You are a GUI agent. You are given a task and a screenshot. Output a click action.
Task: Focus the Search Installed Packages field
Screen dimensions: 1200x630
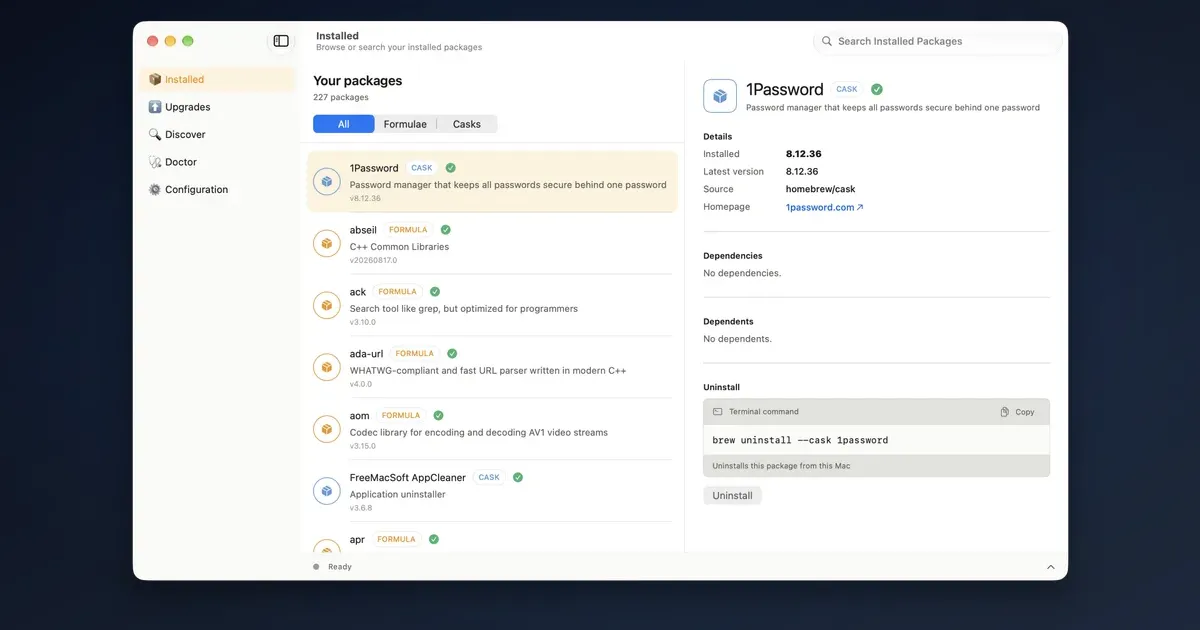click(x=938, y=41)
